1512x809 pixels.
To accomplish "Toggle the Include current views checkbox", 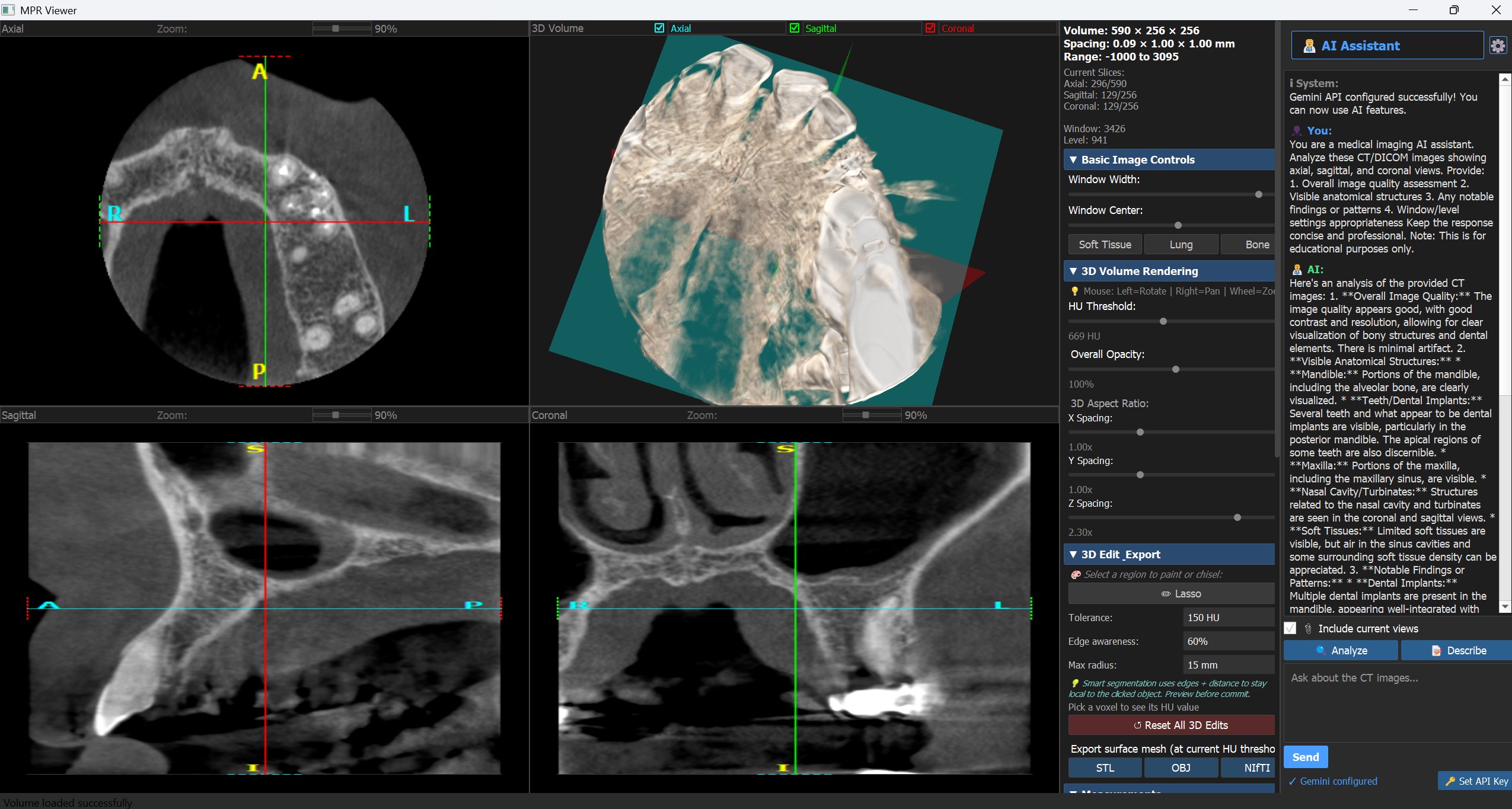I will (1291, 628).
